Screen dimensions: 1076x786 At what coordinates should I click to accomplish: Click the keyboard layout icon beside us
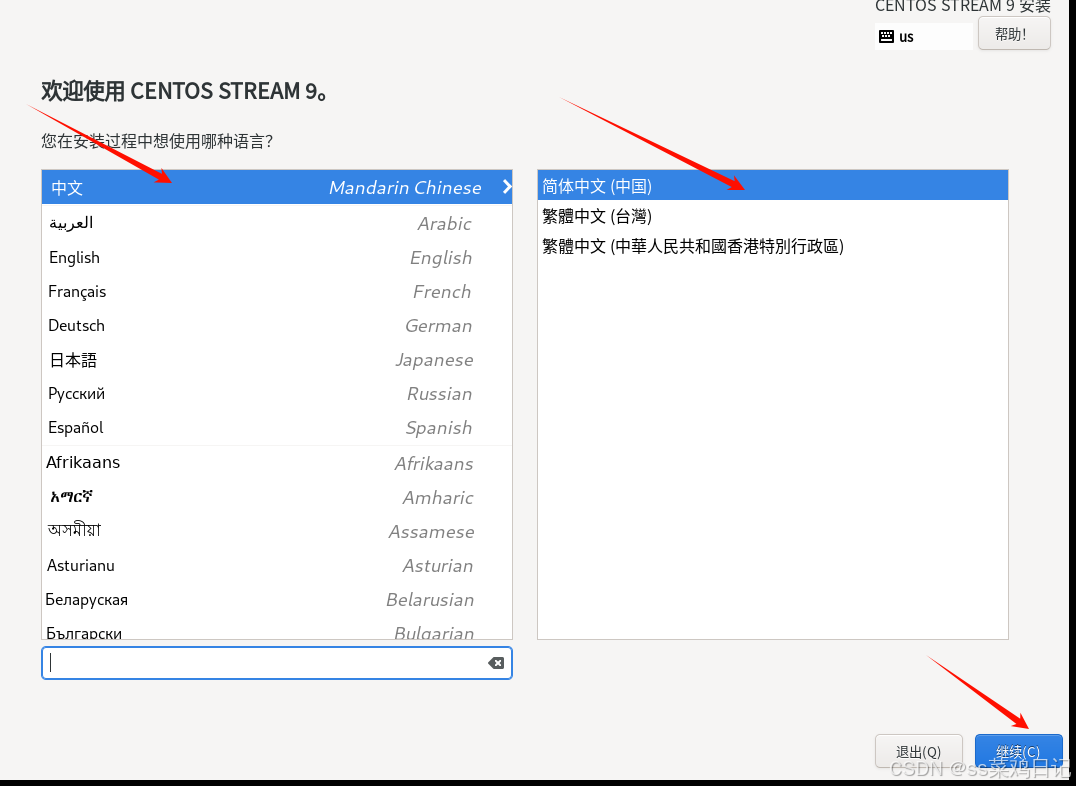pyautogui.click(x=886, y=36)
